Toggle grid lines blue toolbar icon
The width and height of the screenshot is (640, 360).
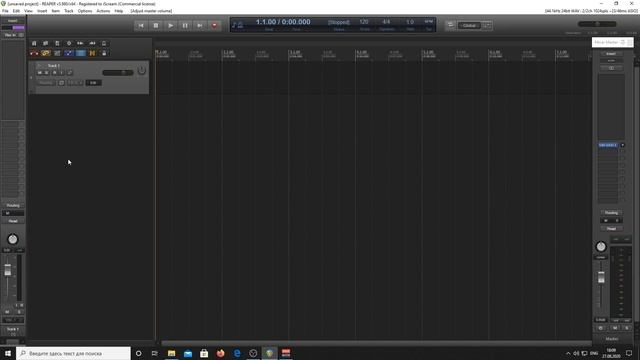pyautogui.click(x=80, y=53)
